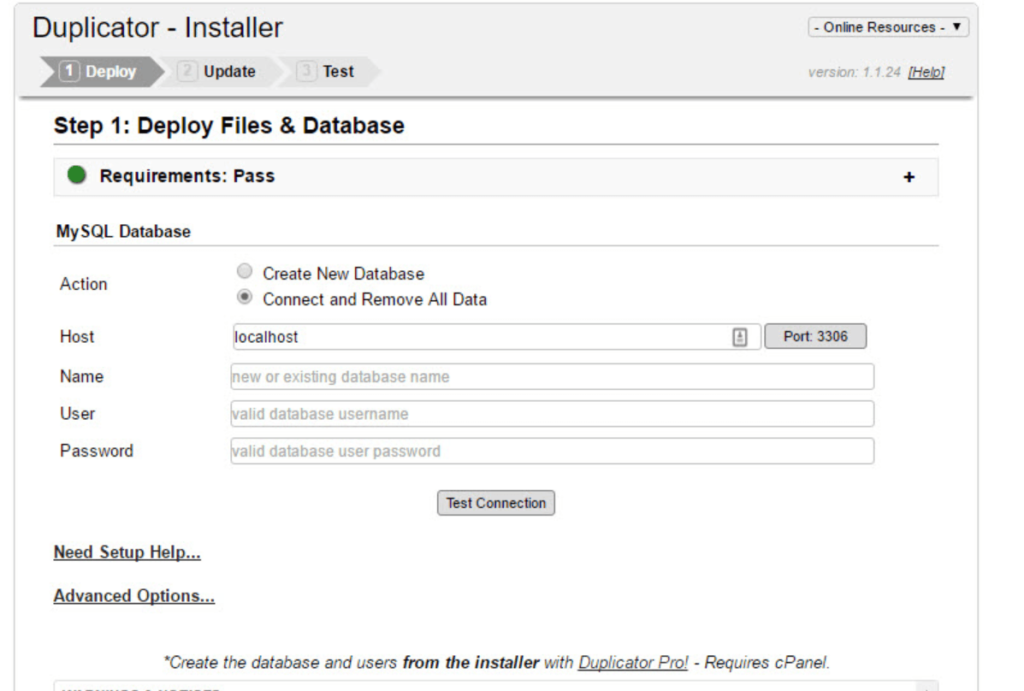1024x691 pixels.
Task: Go to the Deploy step tab
Action: click(x=100, y=72)
